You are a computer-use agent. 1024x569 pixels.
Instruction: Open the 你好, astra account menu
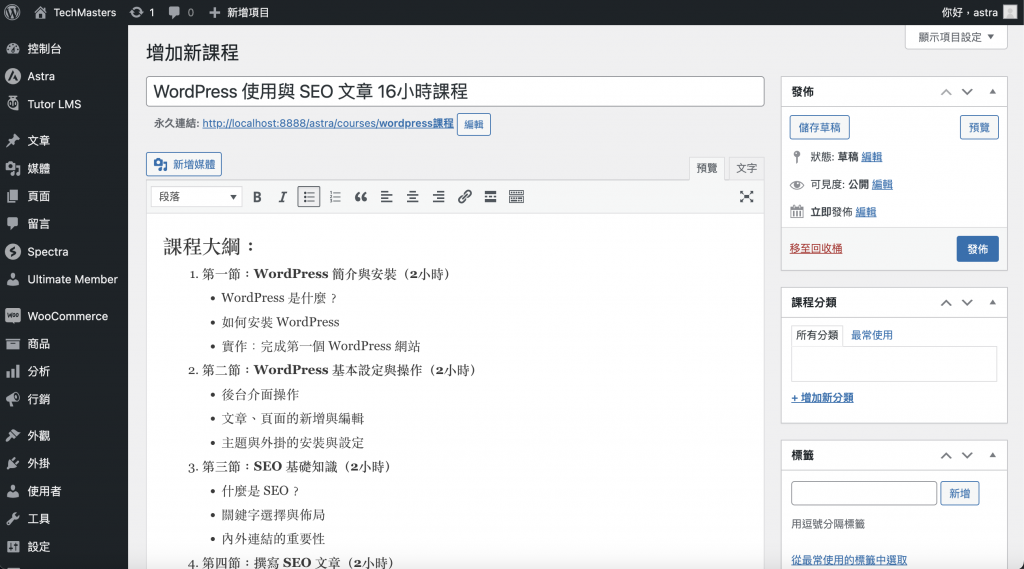(978, 12)
